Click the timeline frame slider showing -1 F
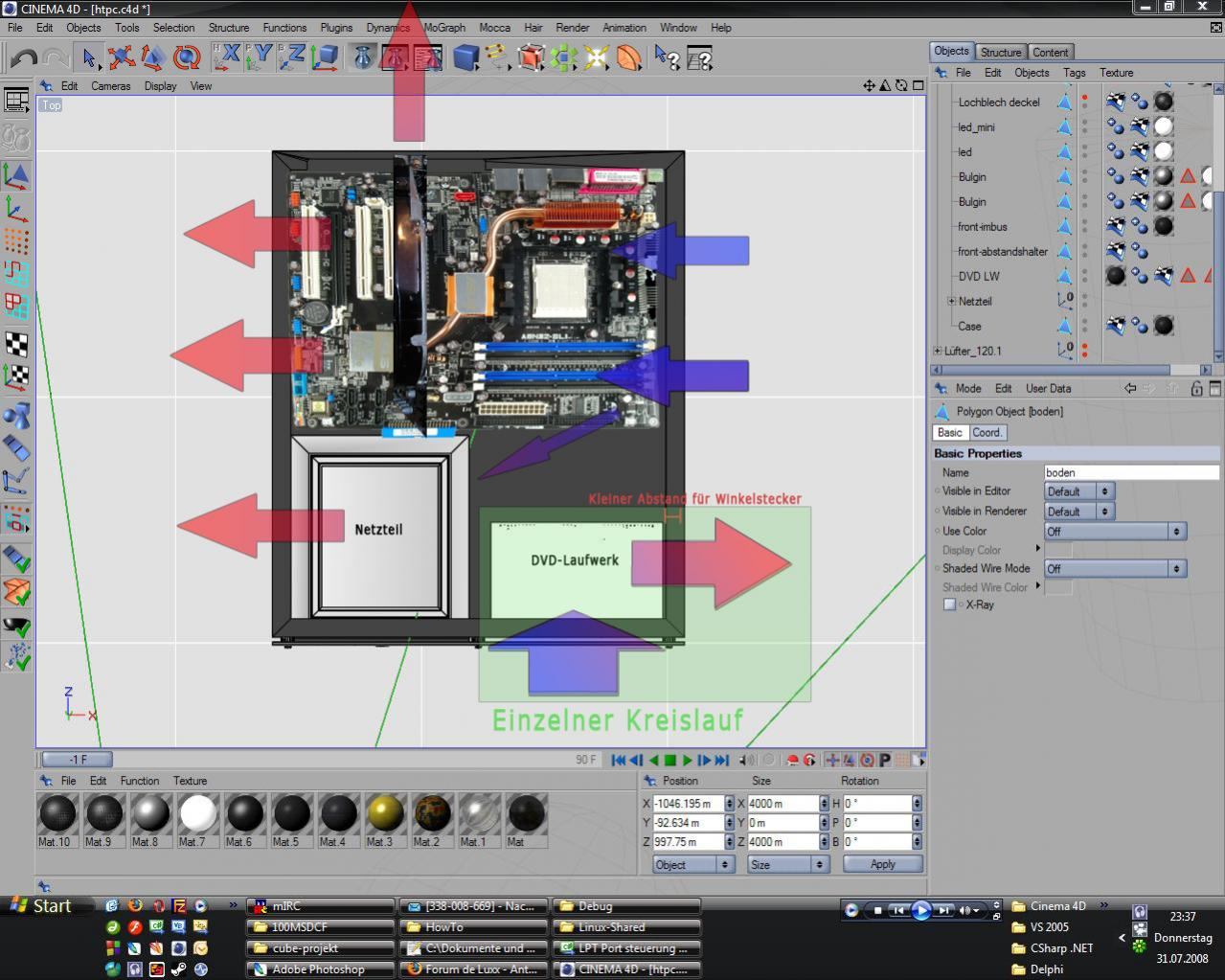Image resolution: width=1225 pixels, height=980 pixels. (x=78, y=760)
